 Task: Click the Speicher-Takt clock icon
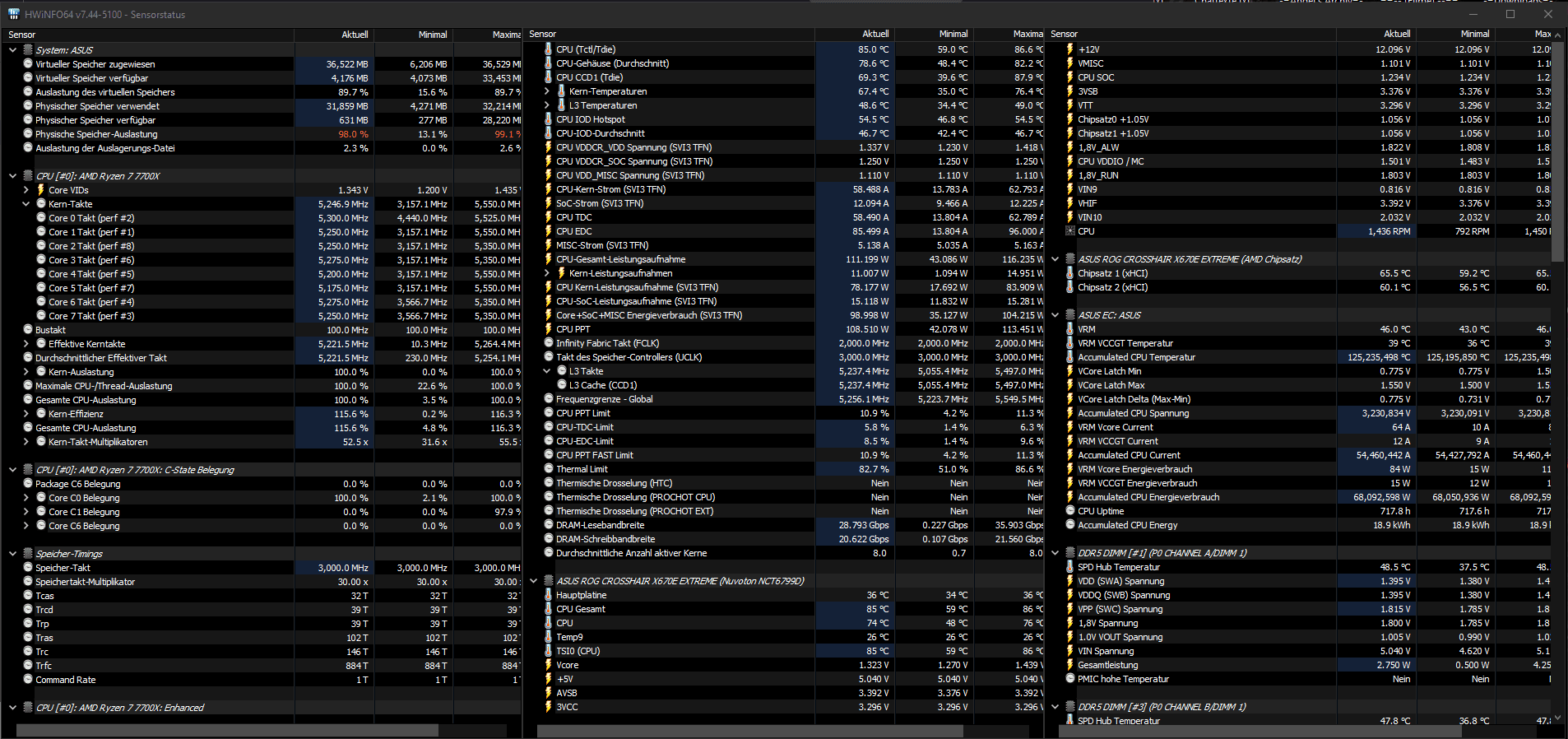(28, 568)
